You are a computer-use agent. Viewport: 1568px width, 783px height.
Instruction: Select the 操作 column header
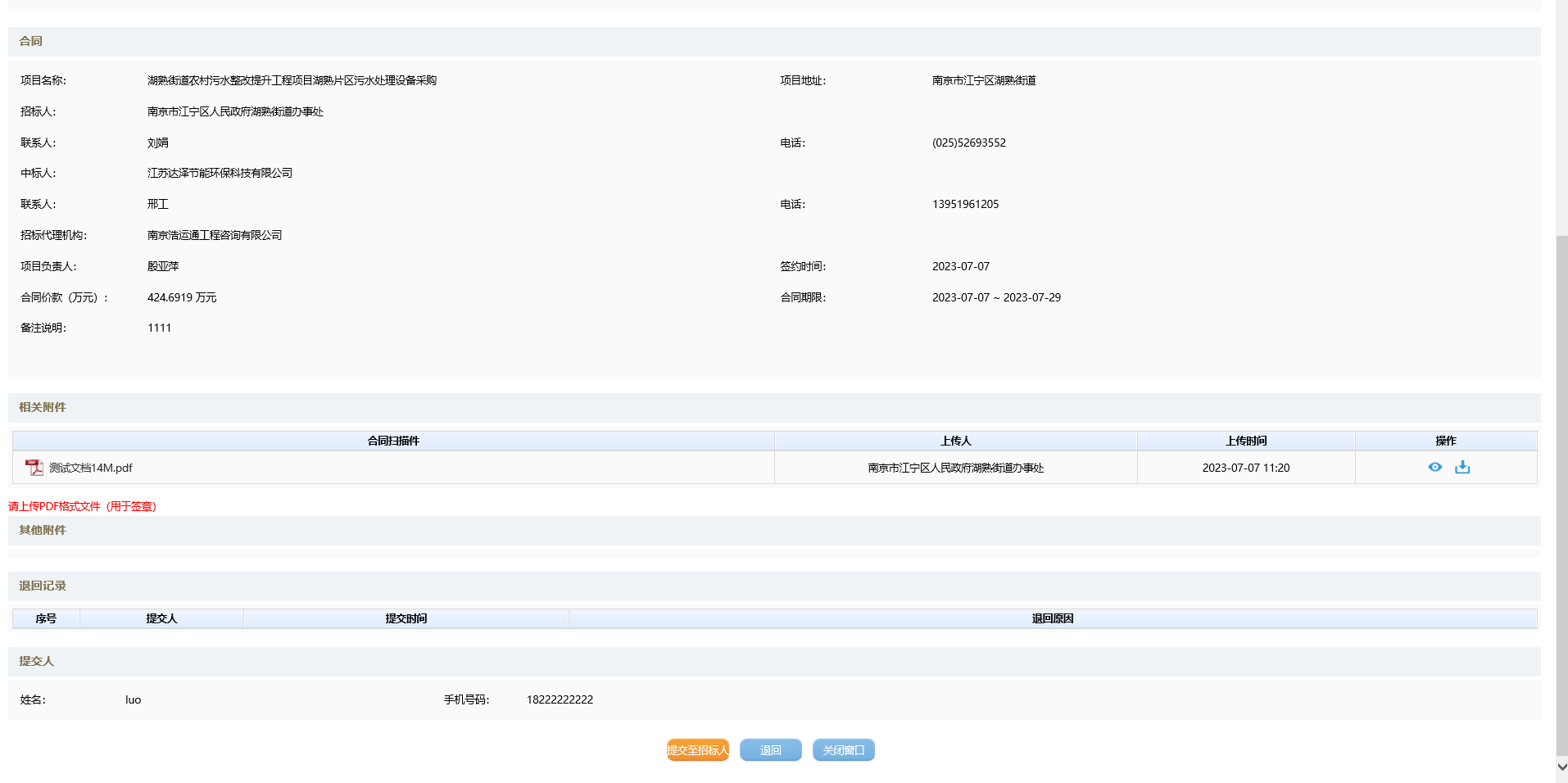click(1446, 441)
